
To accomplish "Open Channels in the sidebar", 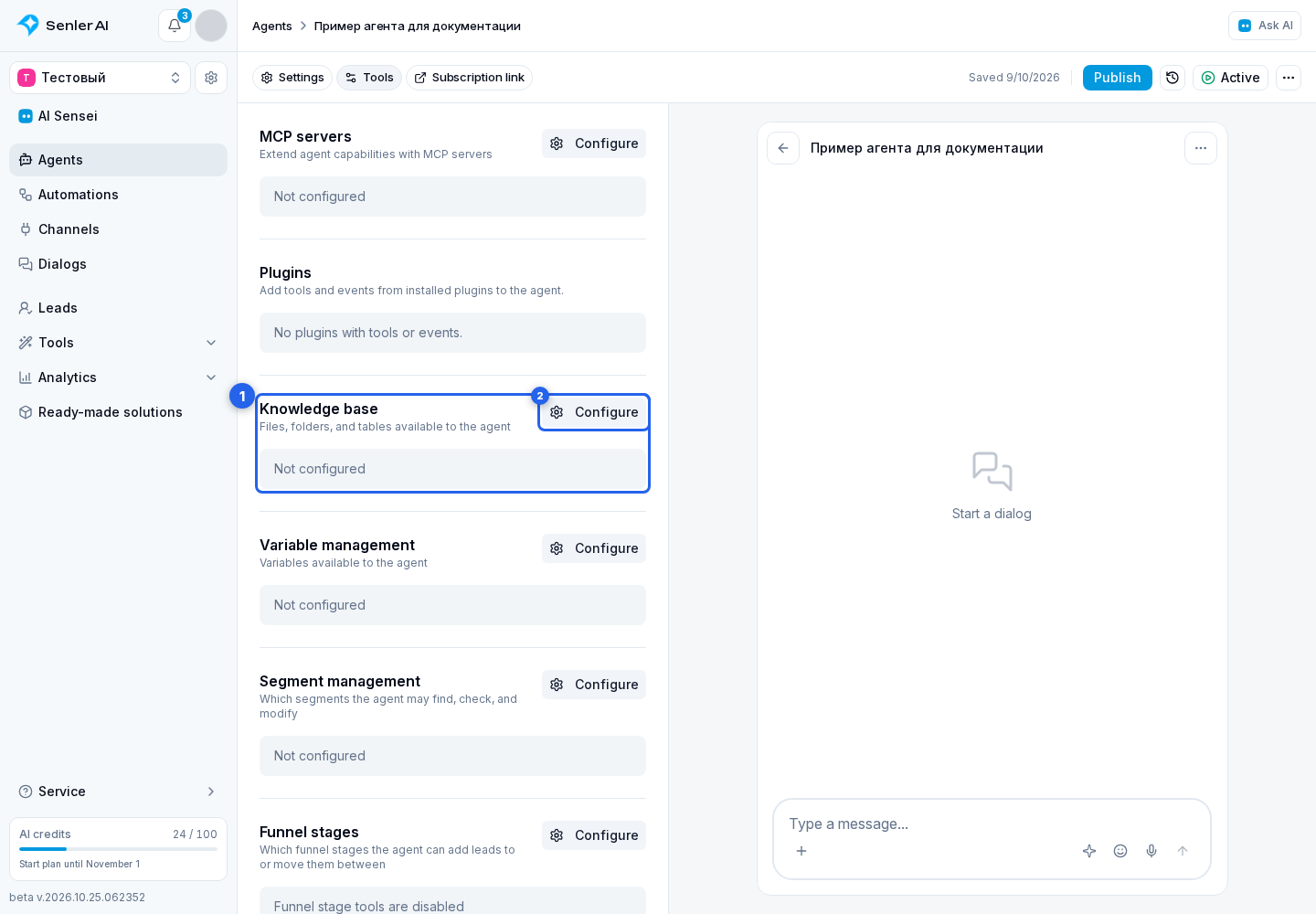I will [x=118, y=229].
